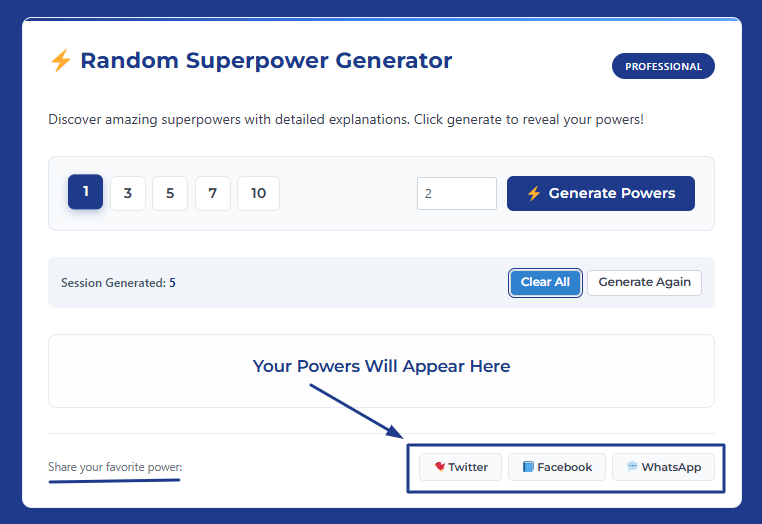Share via WhatsApp
The width and height of the screenshot is (762, 524).
[663, 467]
